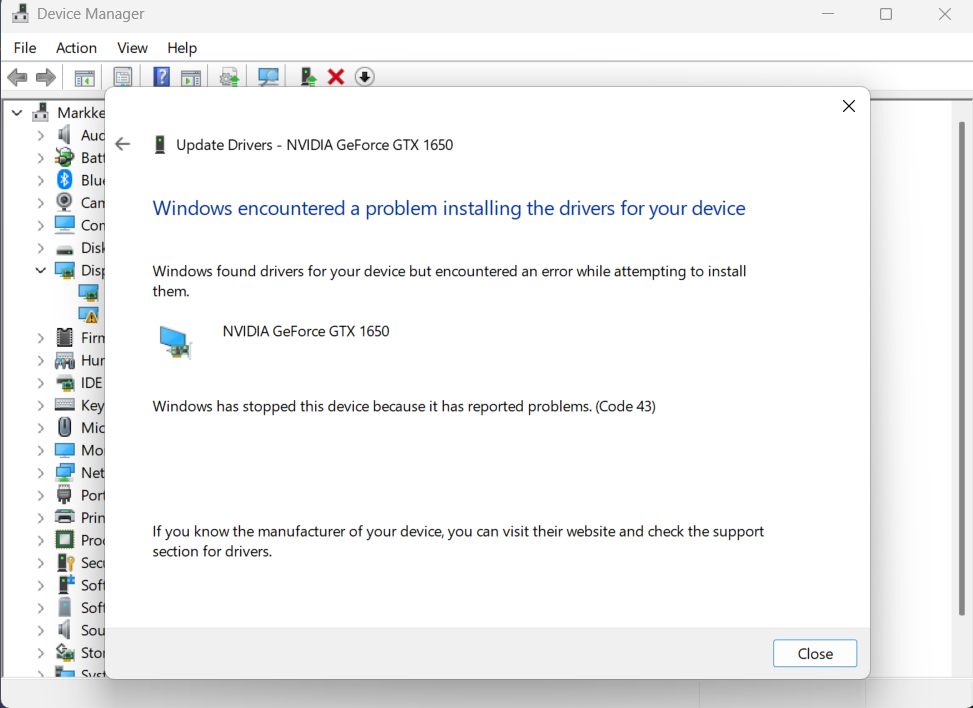
Task: Click the toolbar Forward arrow
Action: [x=46, y=78]
